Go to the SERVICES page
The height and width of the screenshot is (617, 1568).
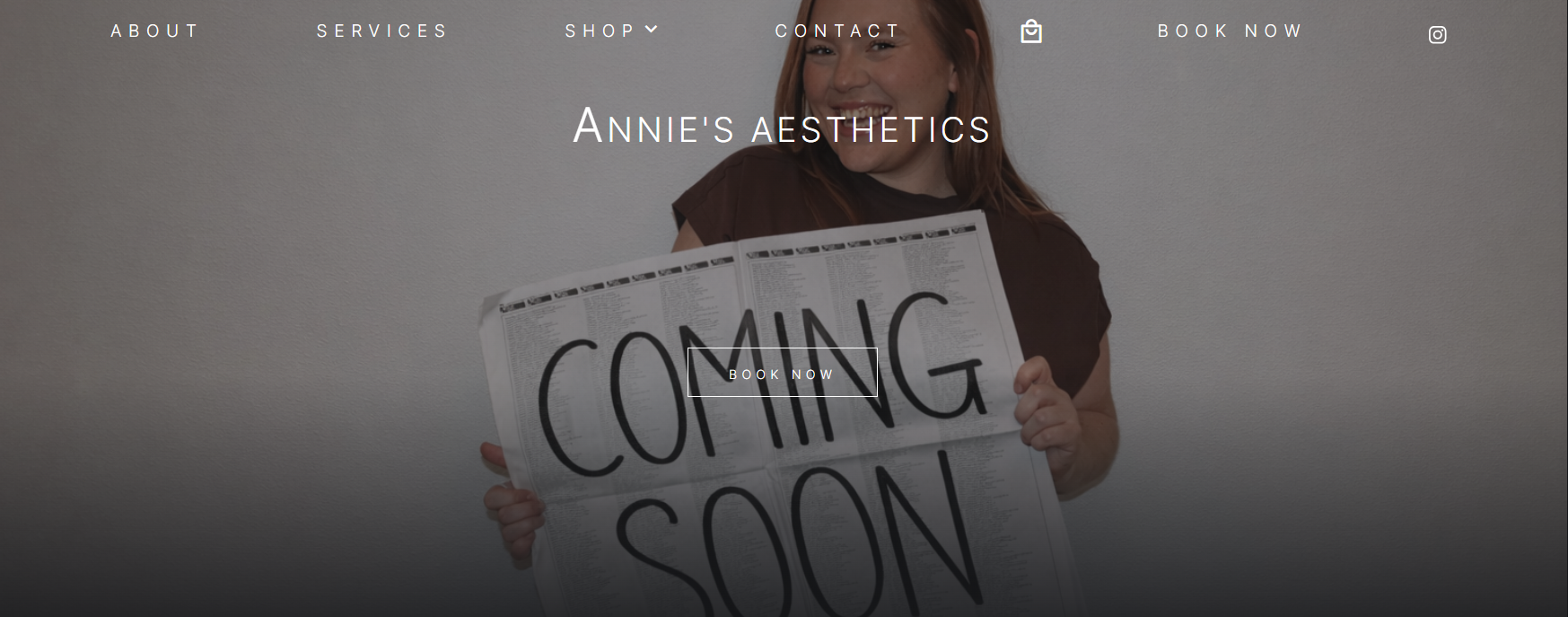pos(381,31)
